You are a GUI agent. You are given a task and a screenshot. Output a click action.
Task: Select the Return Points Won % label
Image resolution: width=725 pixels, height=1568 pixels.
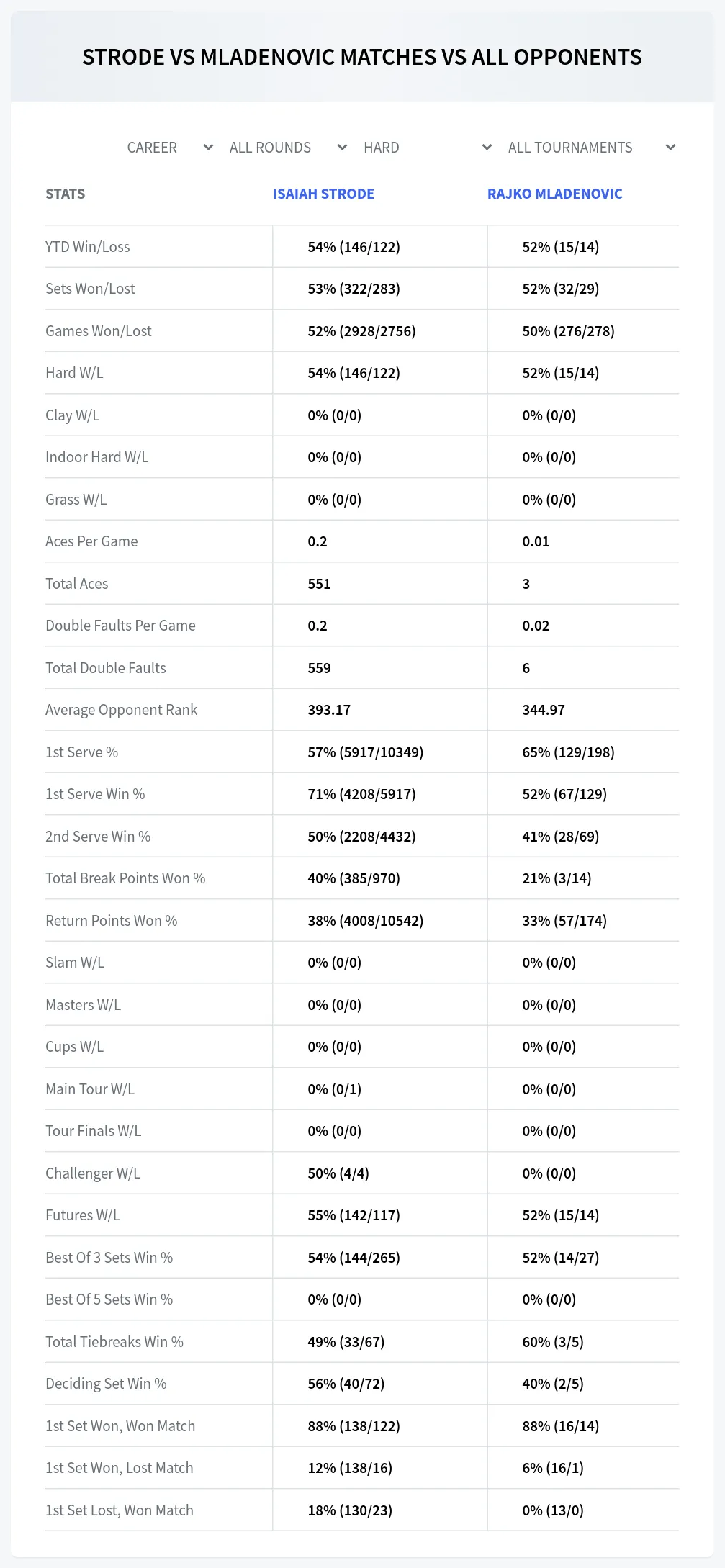[112, 921]
